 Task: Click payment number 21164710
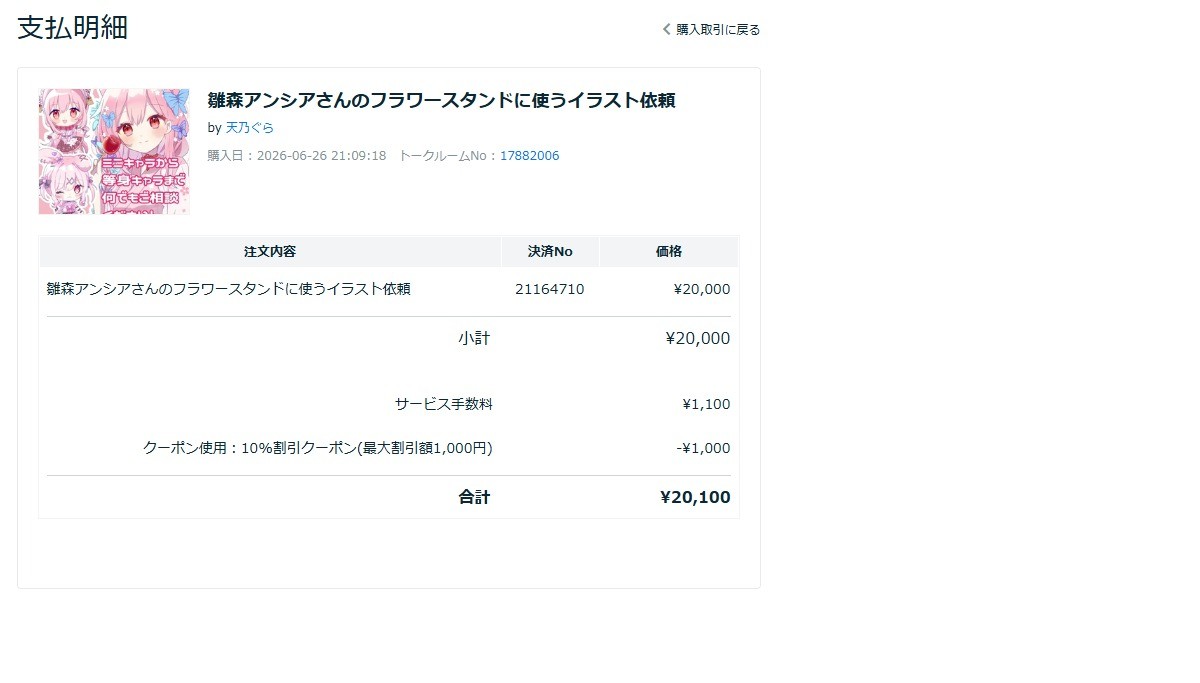pos(550,289)
